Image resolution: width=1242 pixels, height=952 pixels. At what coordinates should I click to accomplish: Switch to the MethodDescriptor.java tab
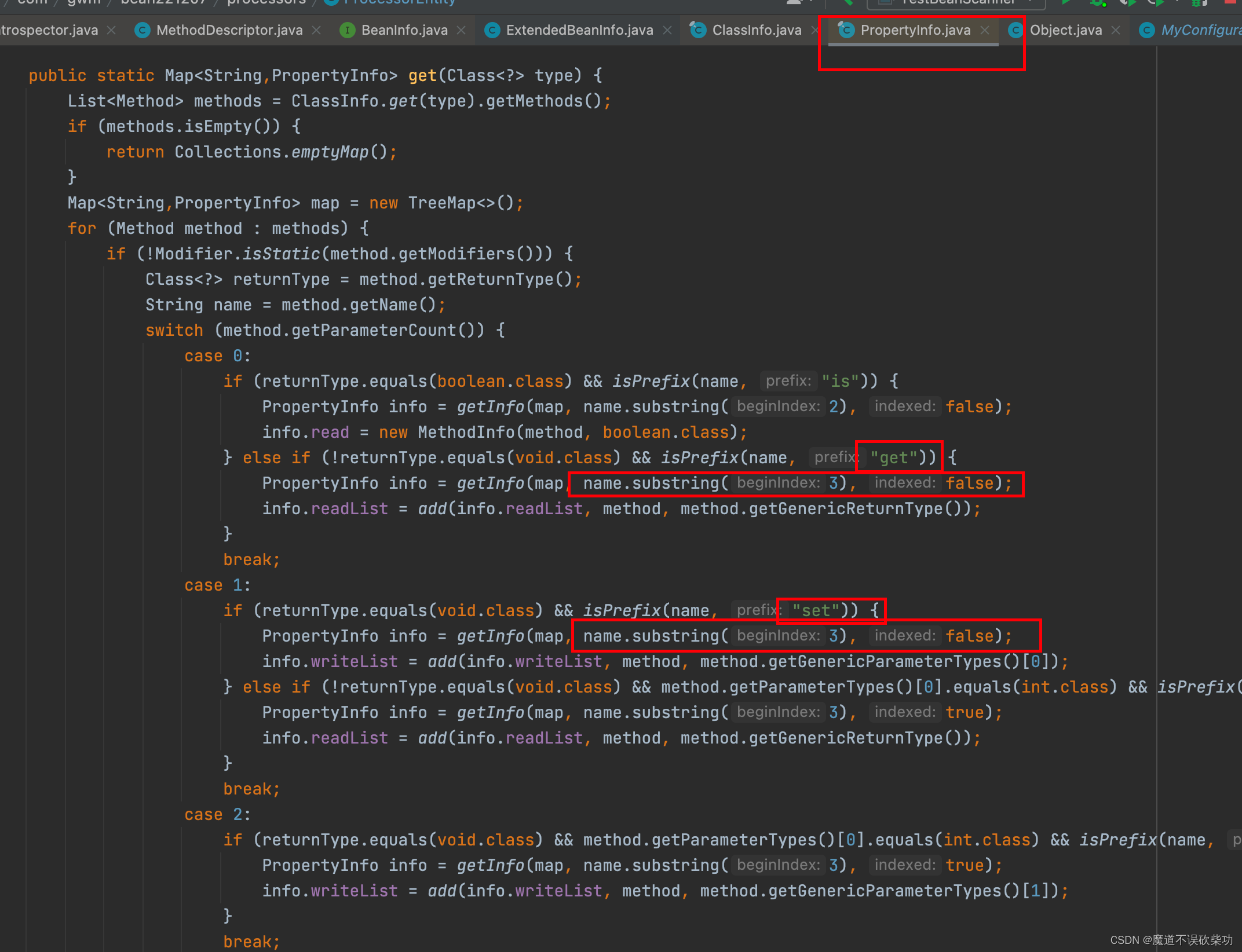tap(229, 30)
